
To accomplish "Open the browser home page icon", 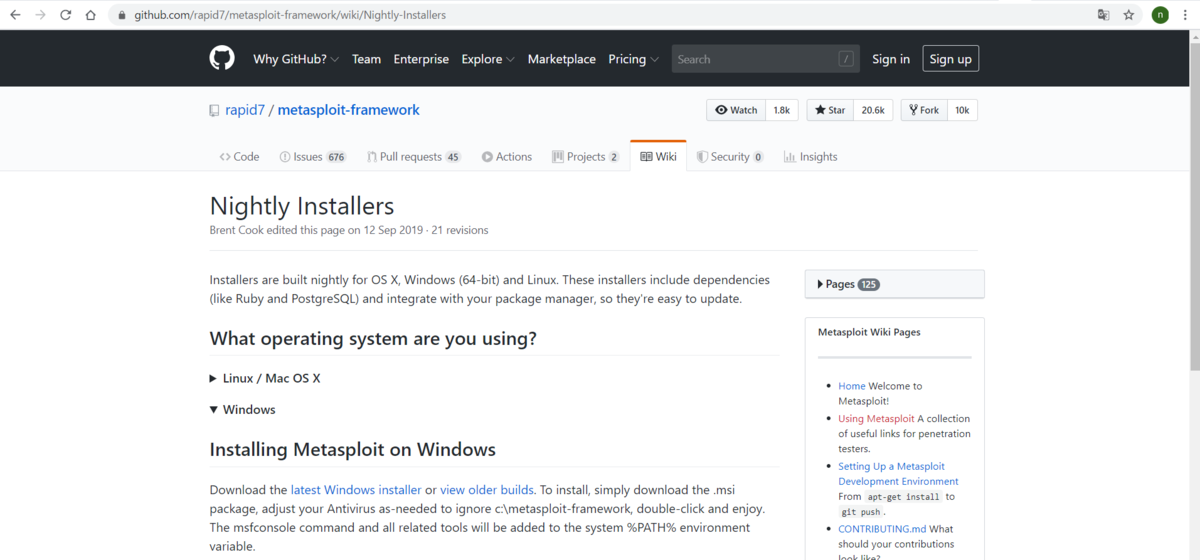I will point(91,15).
